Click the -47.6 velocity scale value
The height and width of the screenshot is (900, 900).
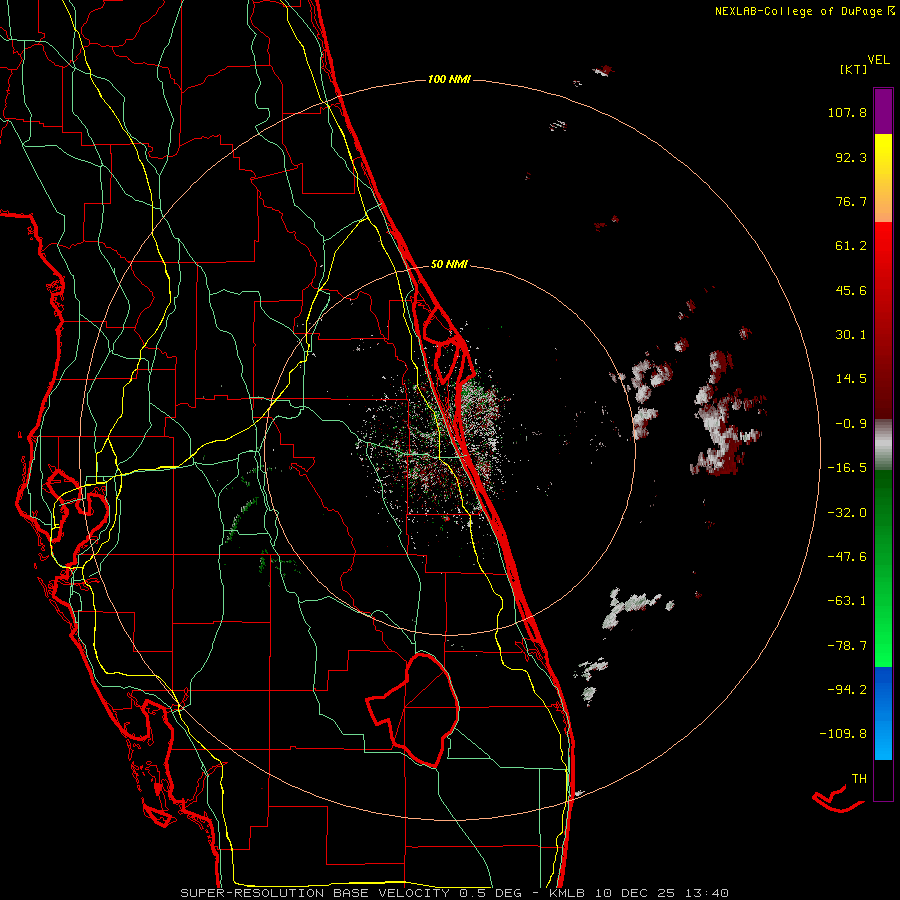847,557
